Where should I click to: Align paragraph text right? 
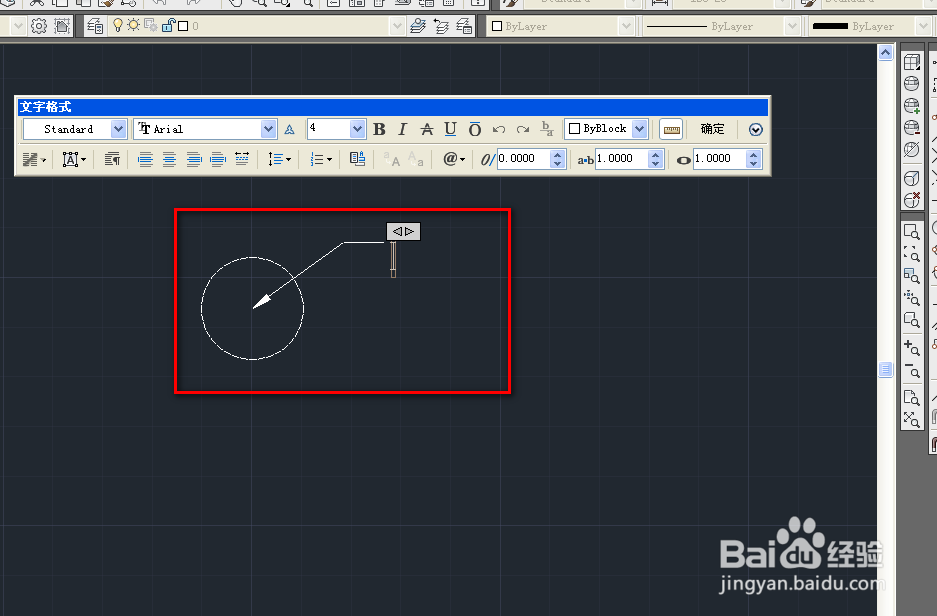click(194, 160)
